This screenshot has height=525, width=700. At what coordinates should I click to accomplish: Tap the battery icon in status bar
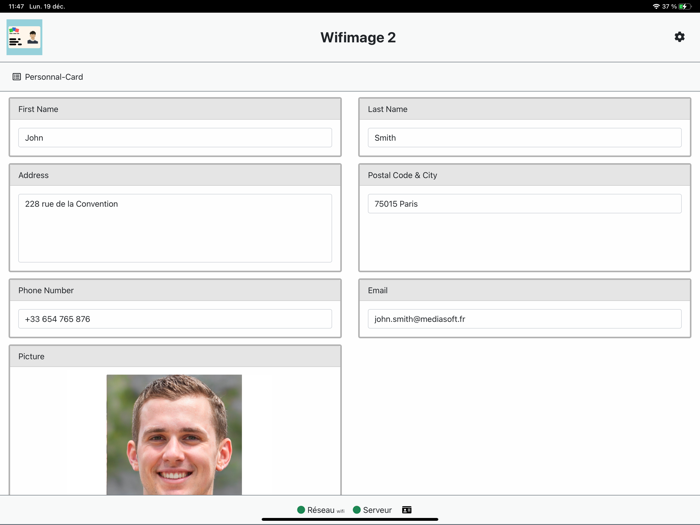pos(685,6)
